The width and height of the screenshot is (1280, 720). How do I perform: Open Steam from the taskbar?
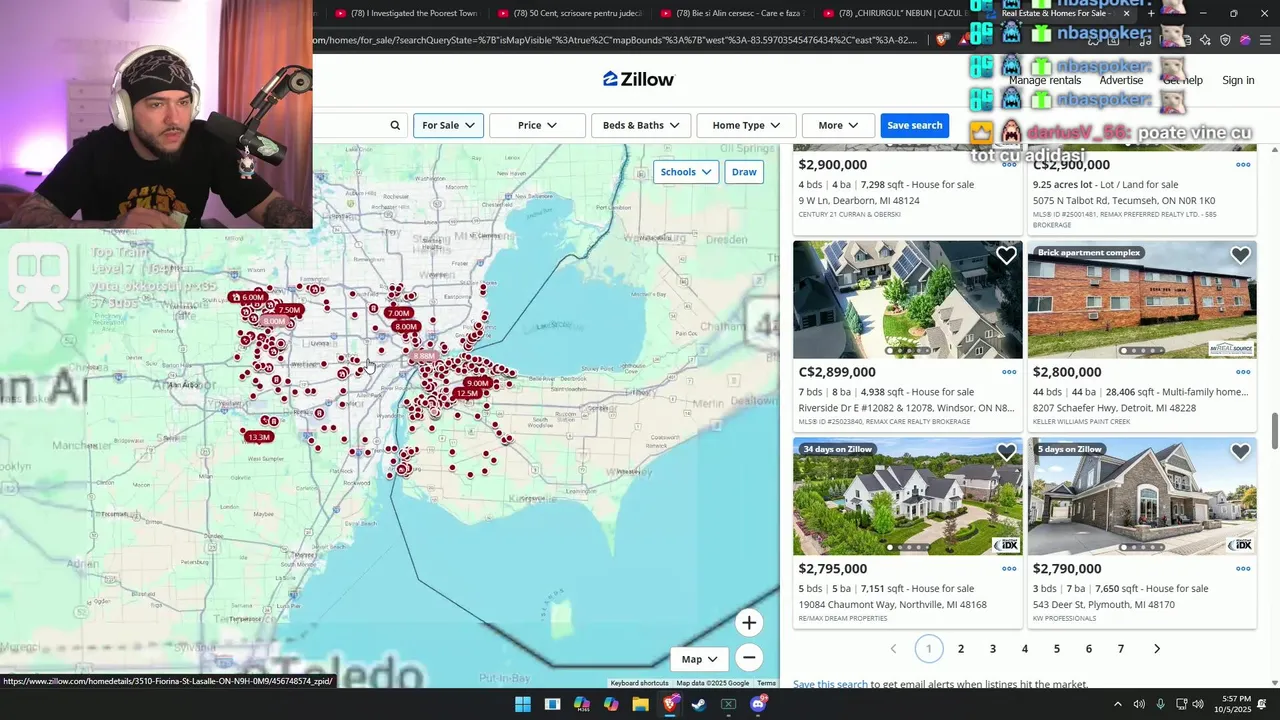pos(699,704)
